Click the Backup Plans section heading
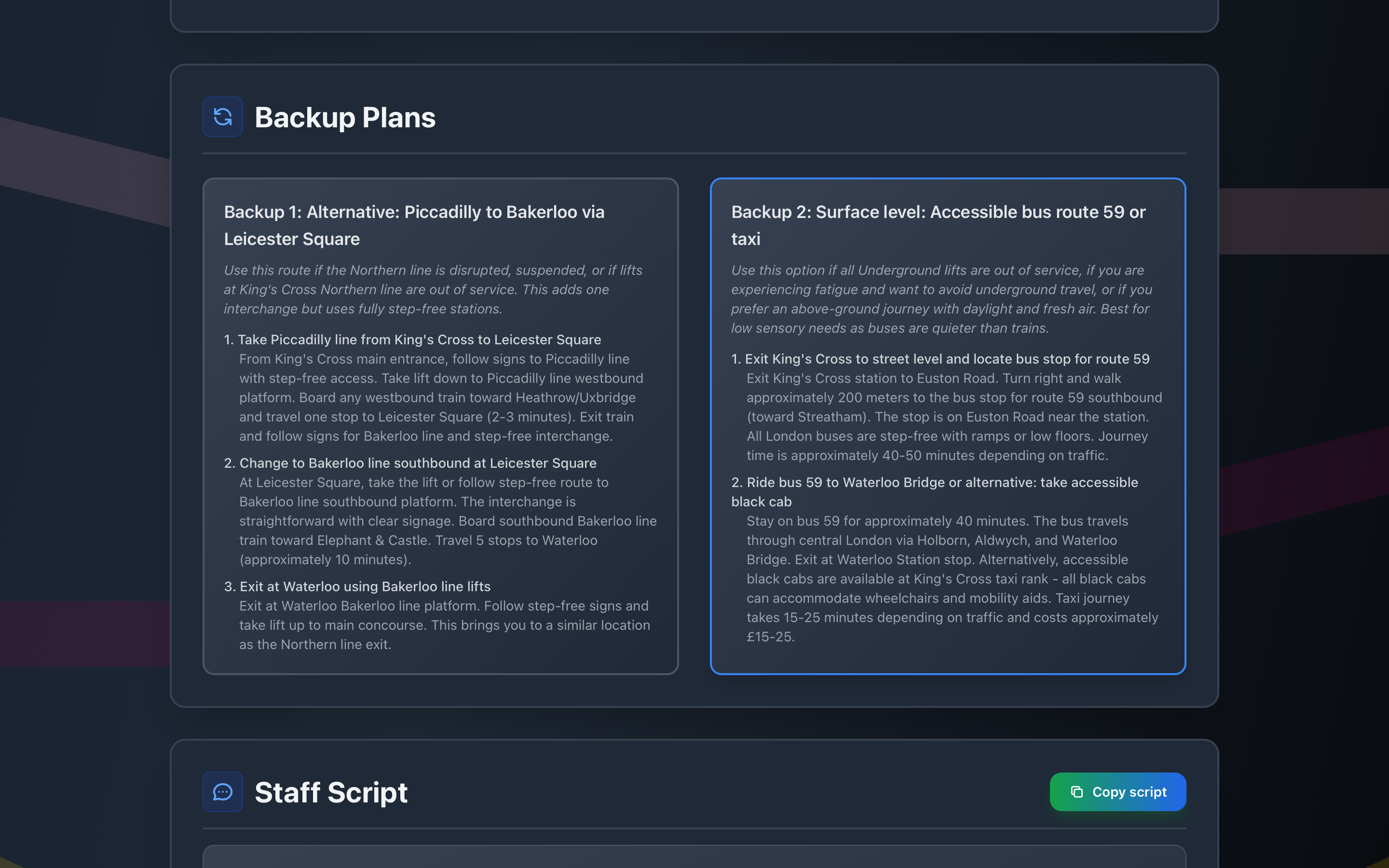Viewport: 1389px width, 868px height. coord(344,118)
